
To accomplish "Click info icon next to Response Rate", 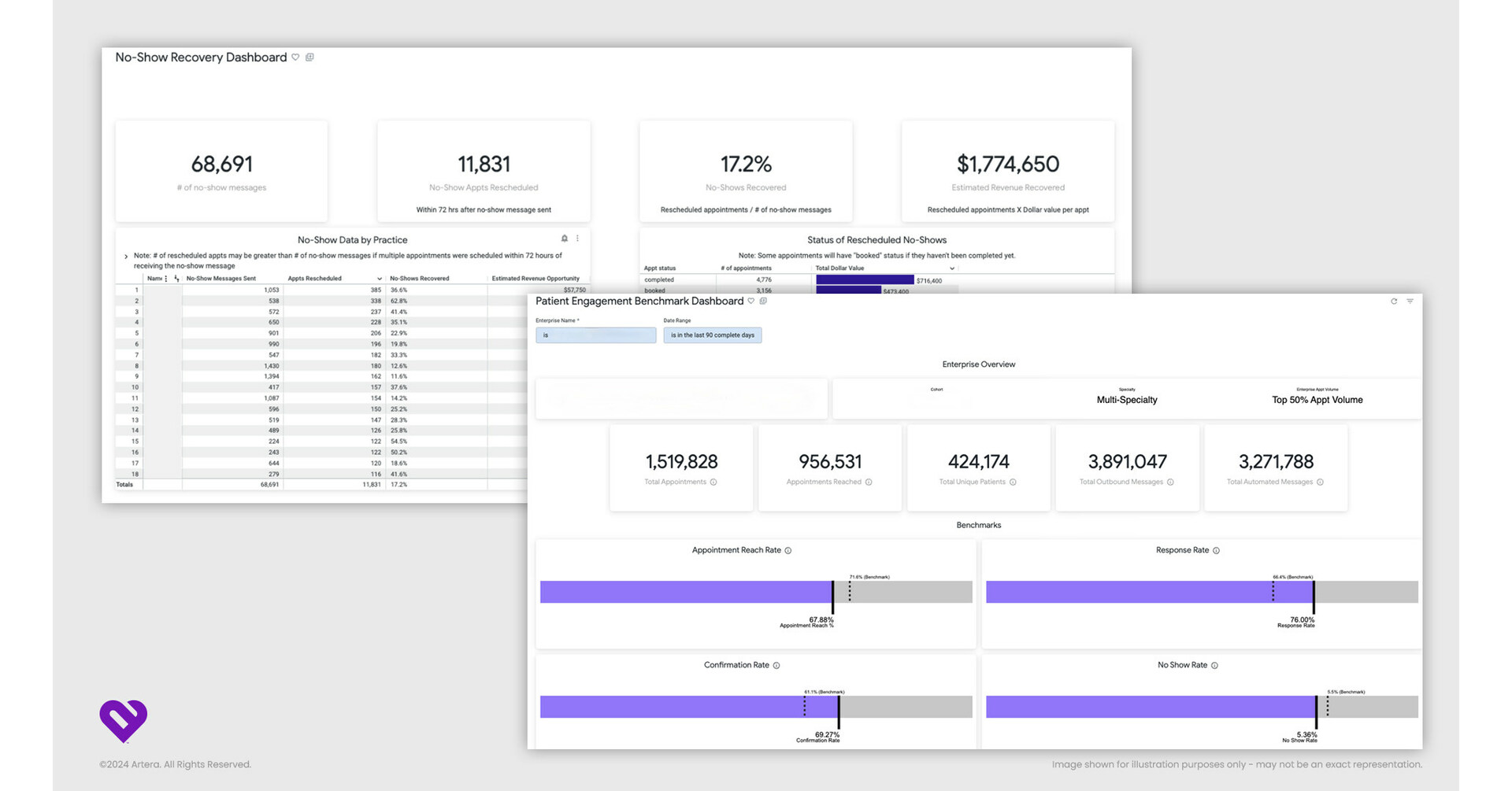I will (x=1216, y=551).
